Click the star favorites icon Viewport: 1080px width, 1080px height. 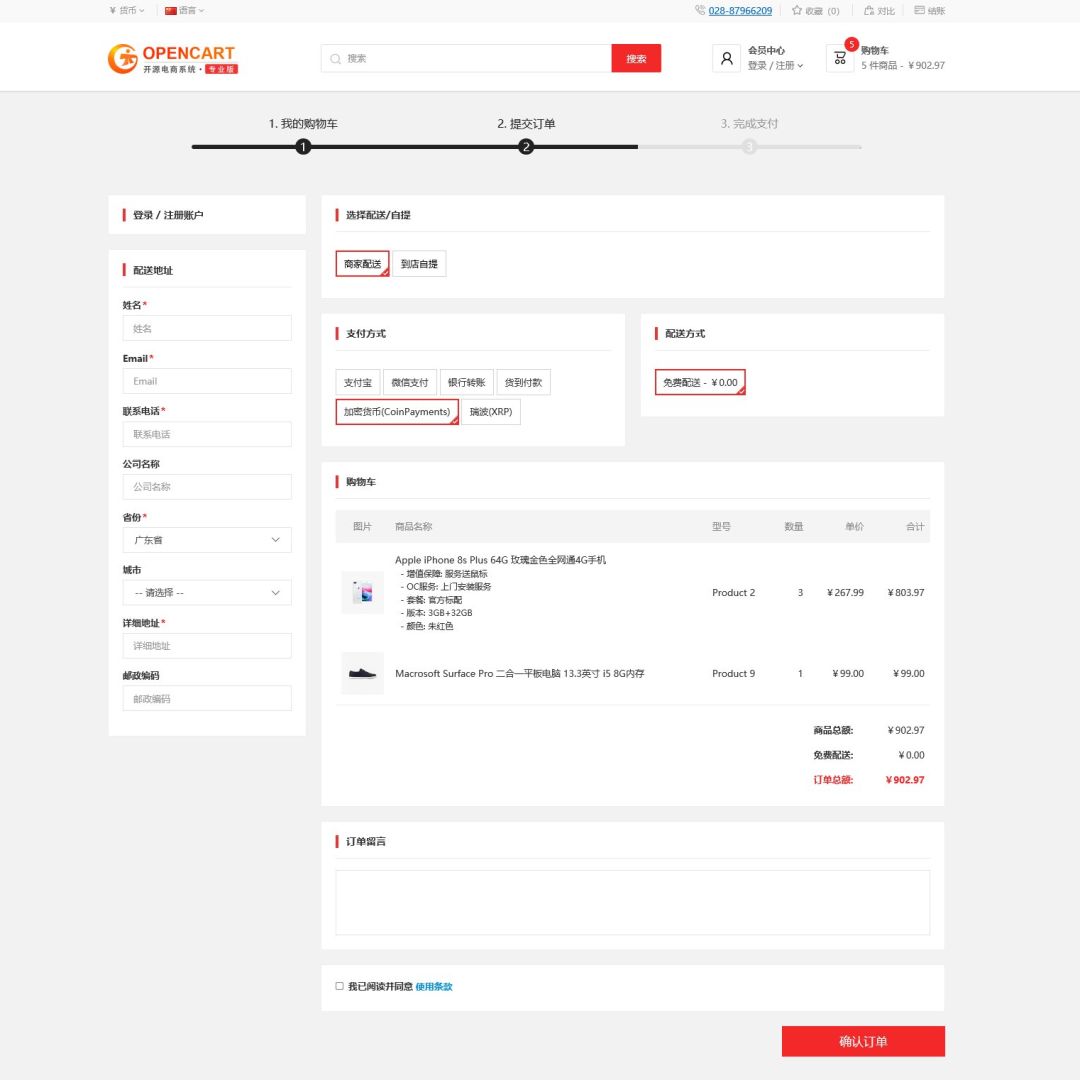pyautogui.click(x=797, y=10)
